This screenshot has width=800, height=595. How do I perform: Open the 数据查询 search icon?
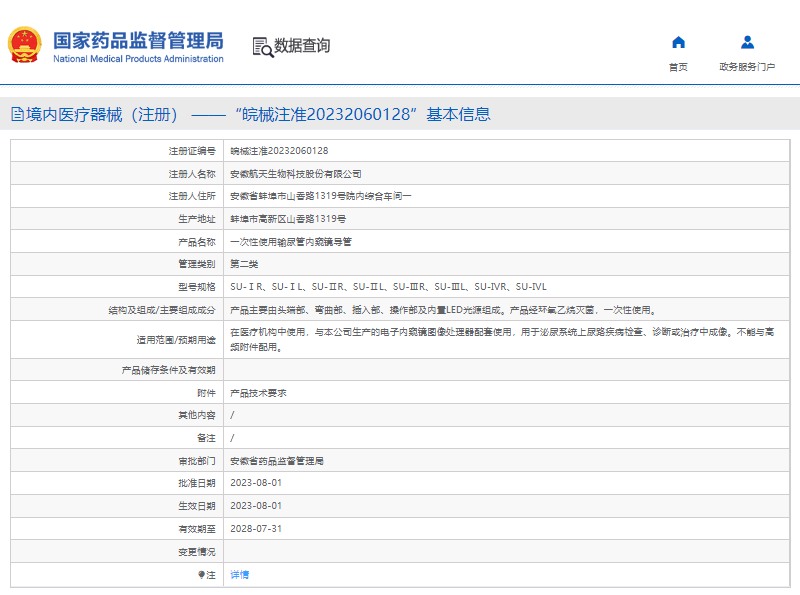[263, 47]
